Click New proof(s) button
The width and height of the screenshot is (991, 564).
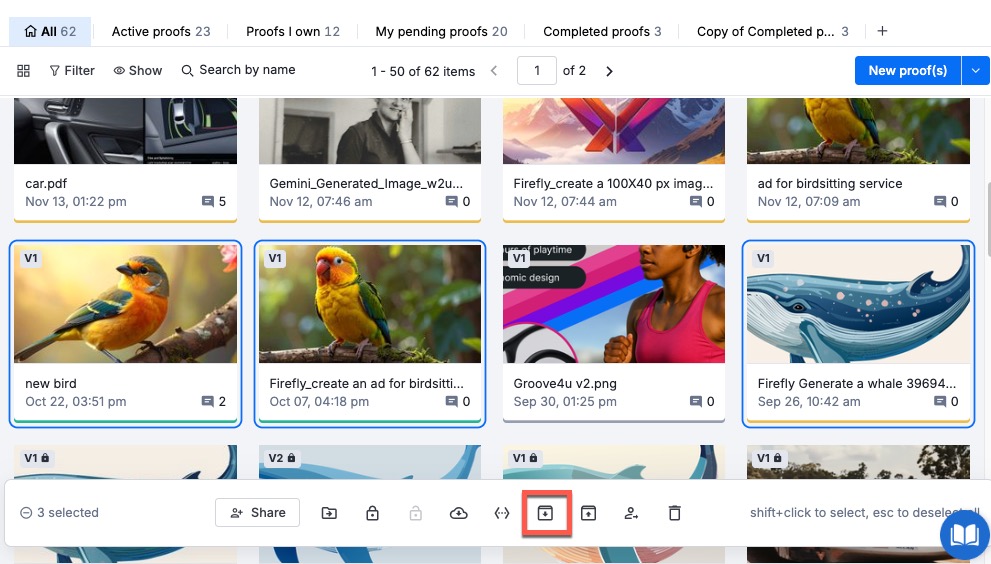908,70
